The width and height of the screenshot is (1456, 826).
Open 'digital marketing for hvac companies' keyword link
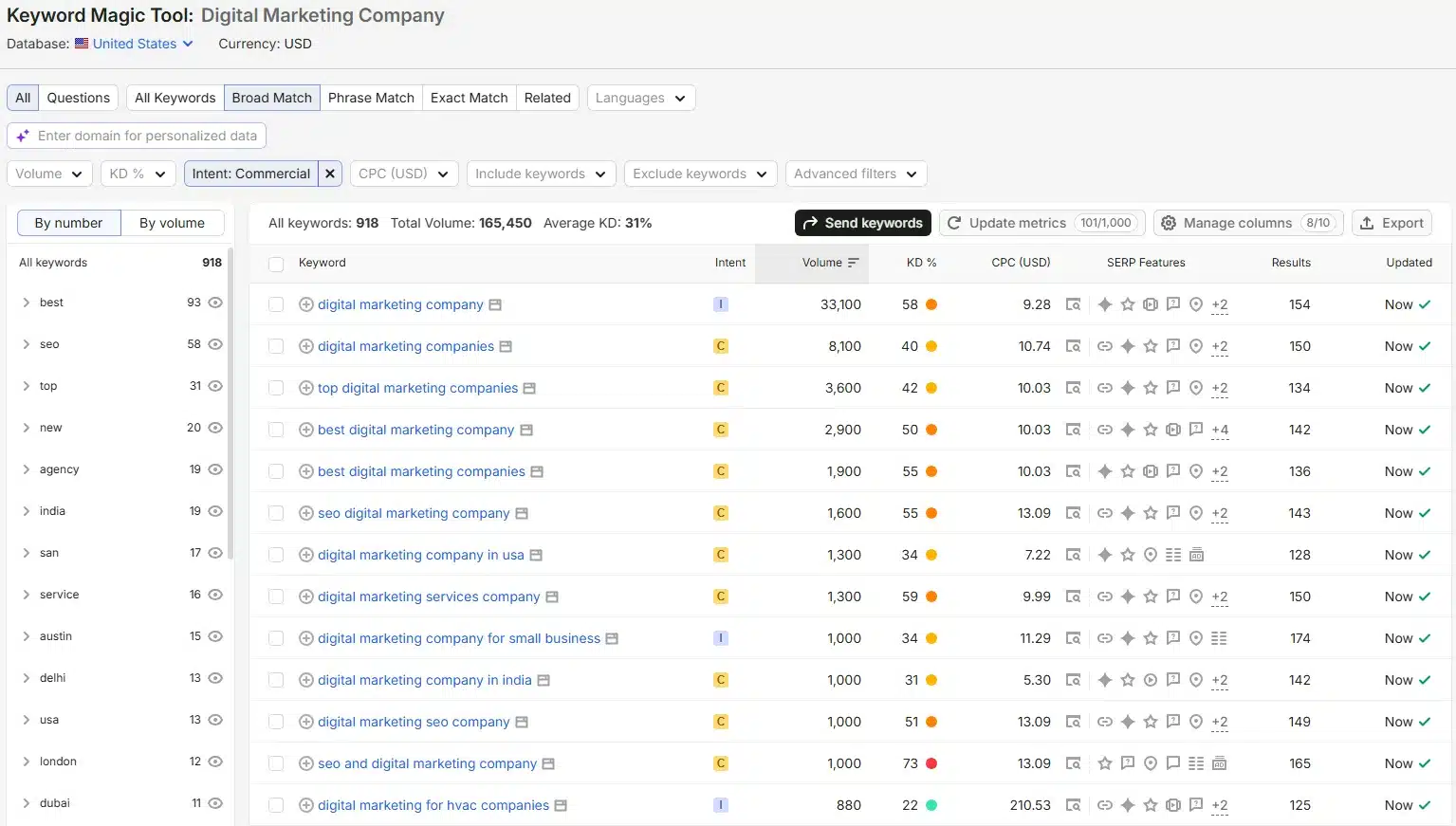pos(433,805)
